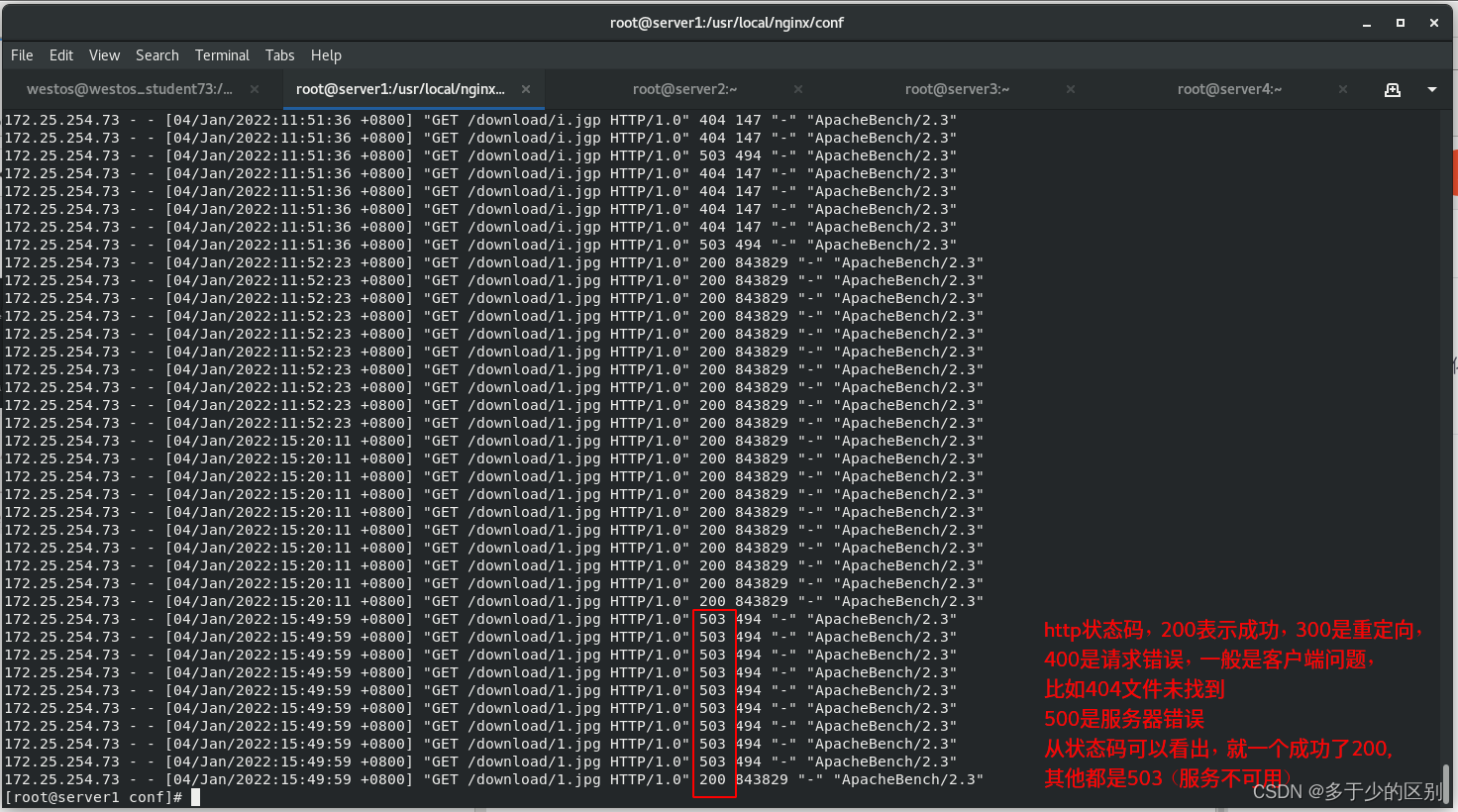Close the root@server4 tab
The height and width of the screenshot is (812, 1458).
1343,89
